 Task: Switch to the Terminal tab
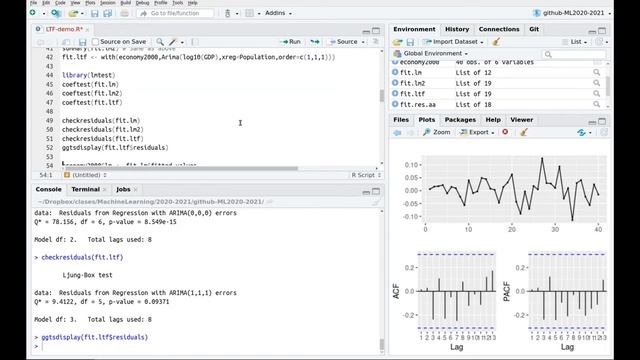click(85, 189)
